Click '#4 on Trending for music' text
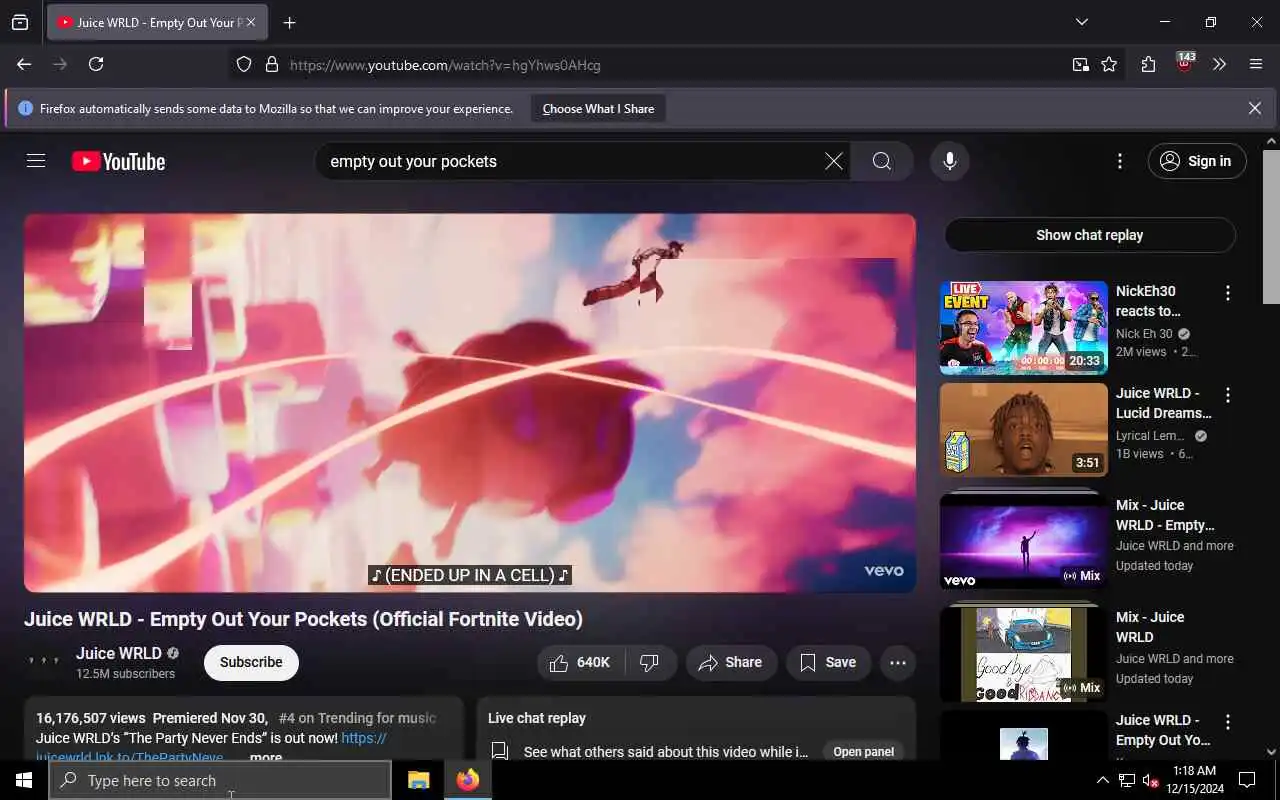 (357, 718)
